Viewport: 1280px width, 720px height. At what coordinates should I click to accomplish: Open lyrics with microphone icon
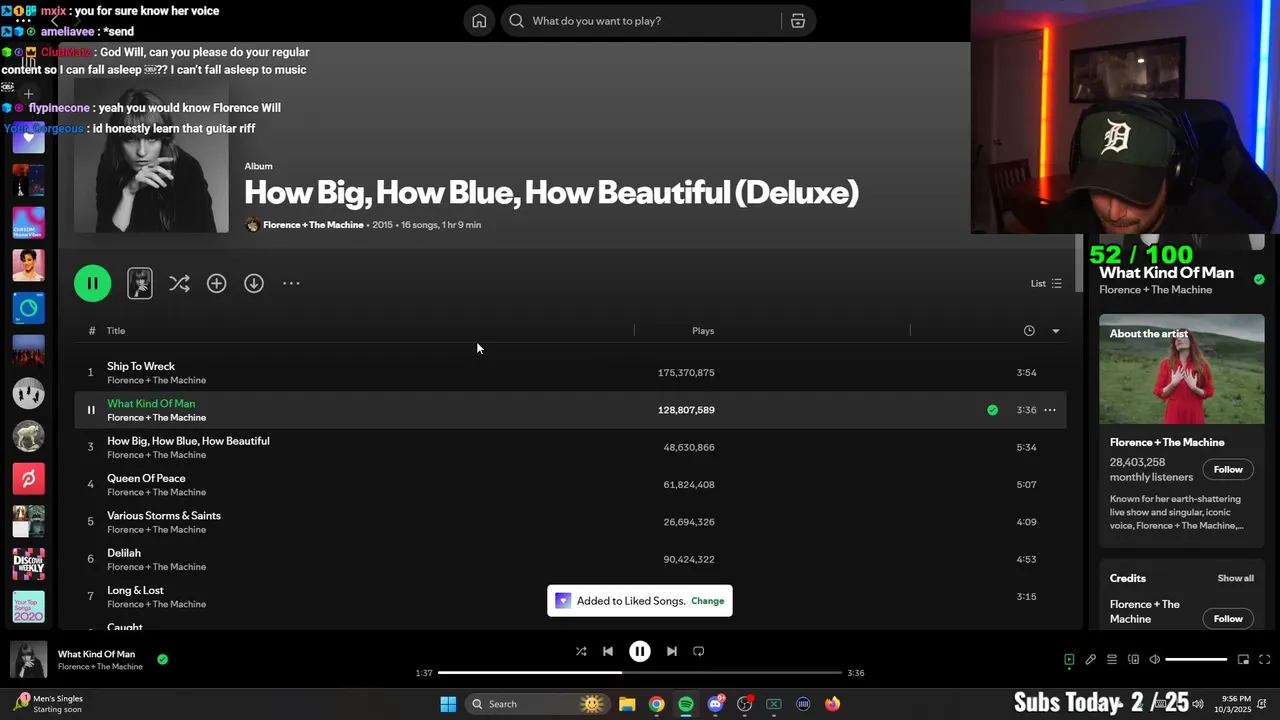coord(1091,660)
